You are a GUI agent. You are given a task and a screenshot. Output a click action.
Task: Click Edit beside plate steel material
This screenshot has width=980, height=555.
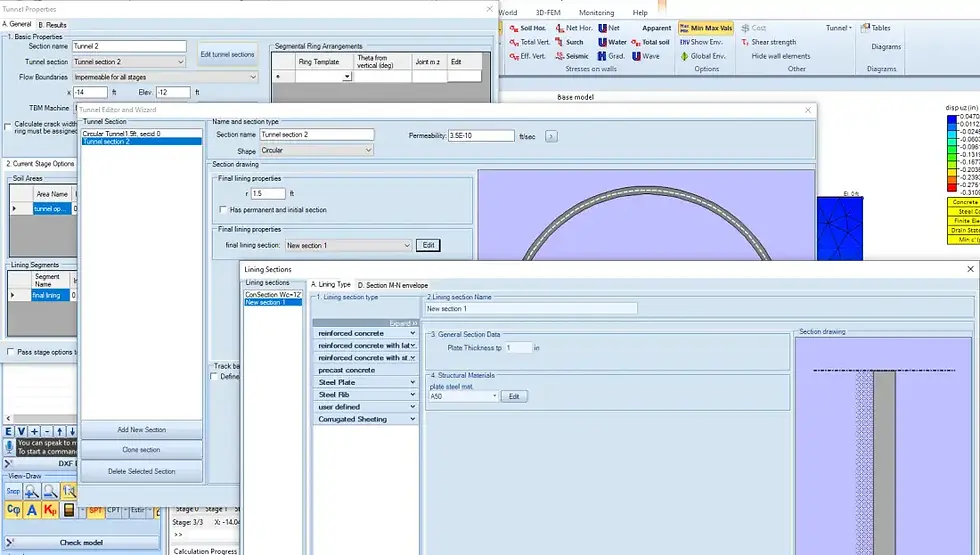click(x=514, y=396)
